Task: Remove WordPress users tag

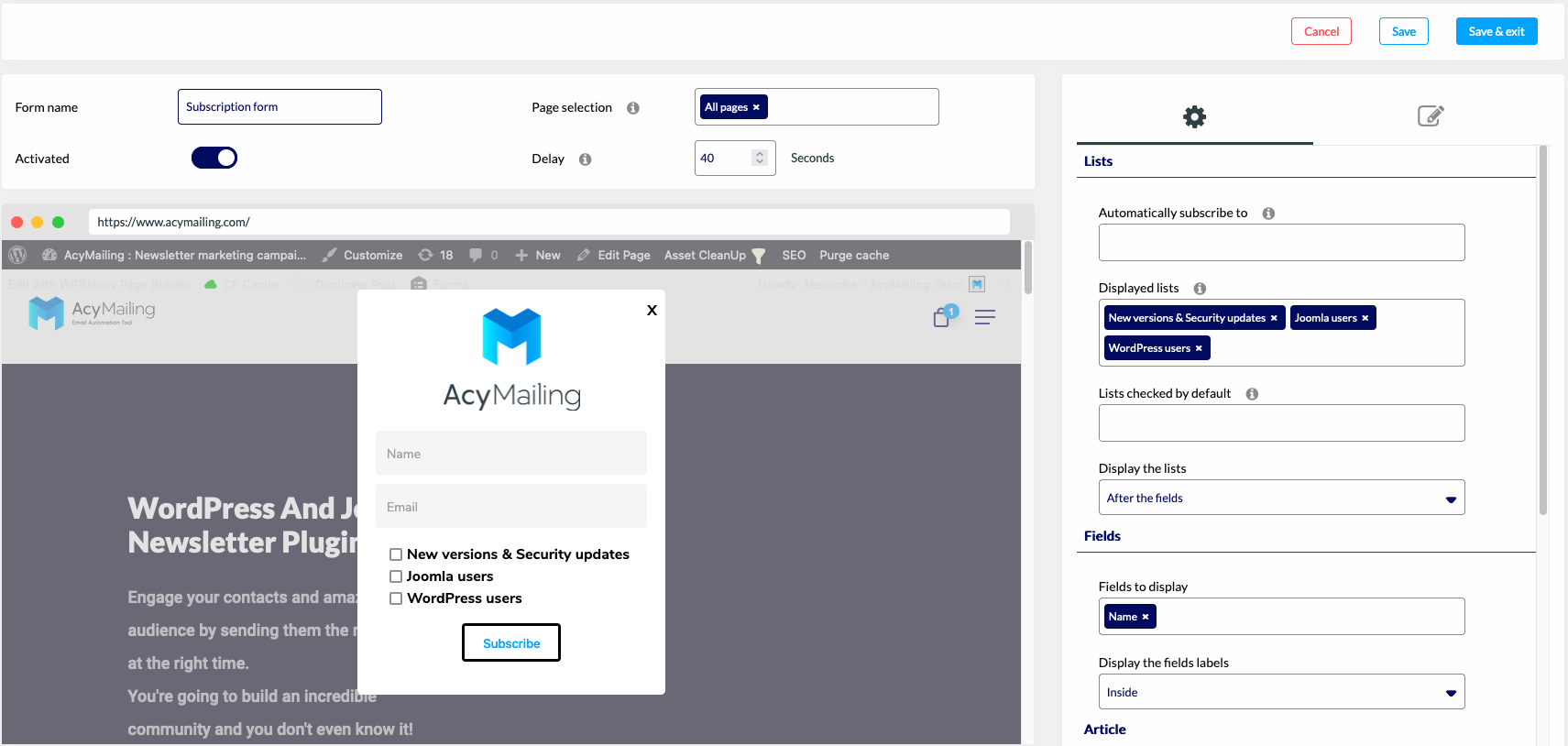Action: pyautogui.click(x=1199, y=348)
